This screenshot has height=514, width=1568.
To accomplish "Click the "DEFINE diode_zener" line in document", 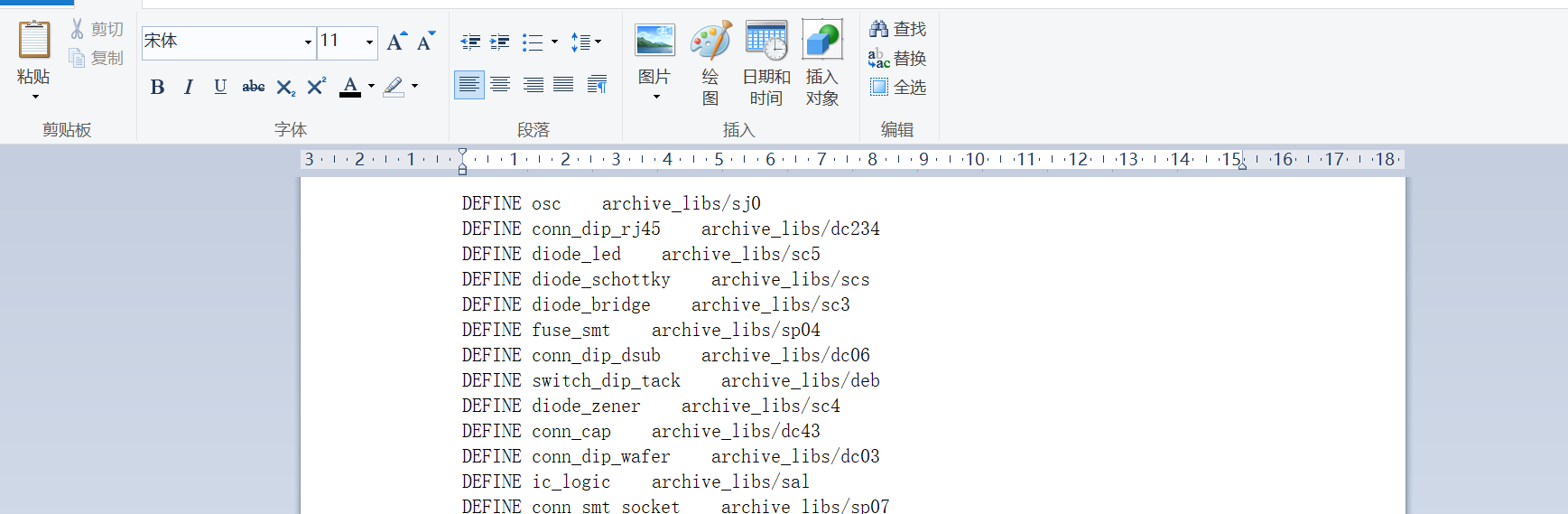I will click(551, 407).
